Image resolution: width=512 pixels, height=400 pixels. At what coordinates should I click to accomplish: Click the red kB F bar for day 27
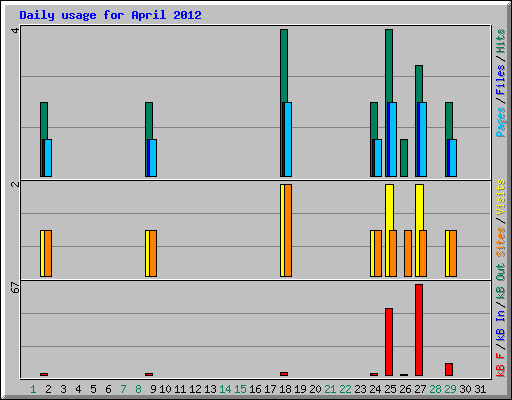click(419, 330)
